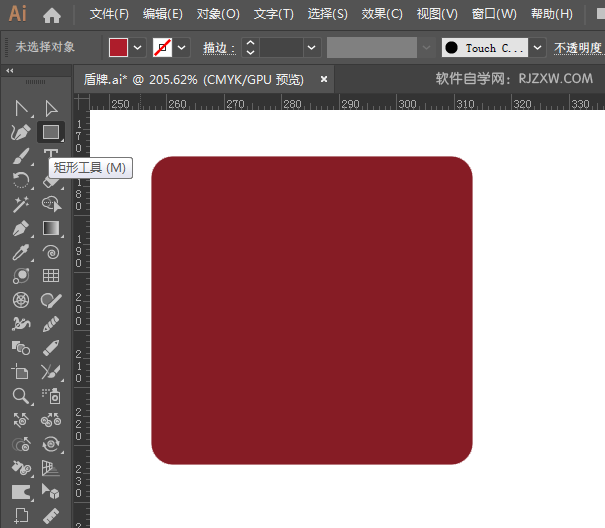Expand the stroke color dropdown arrow

182,47
